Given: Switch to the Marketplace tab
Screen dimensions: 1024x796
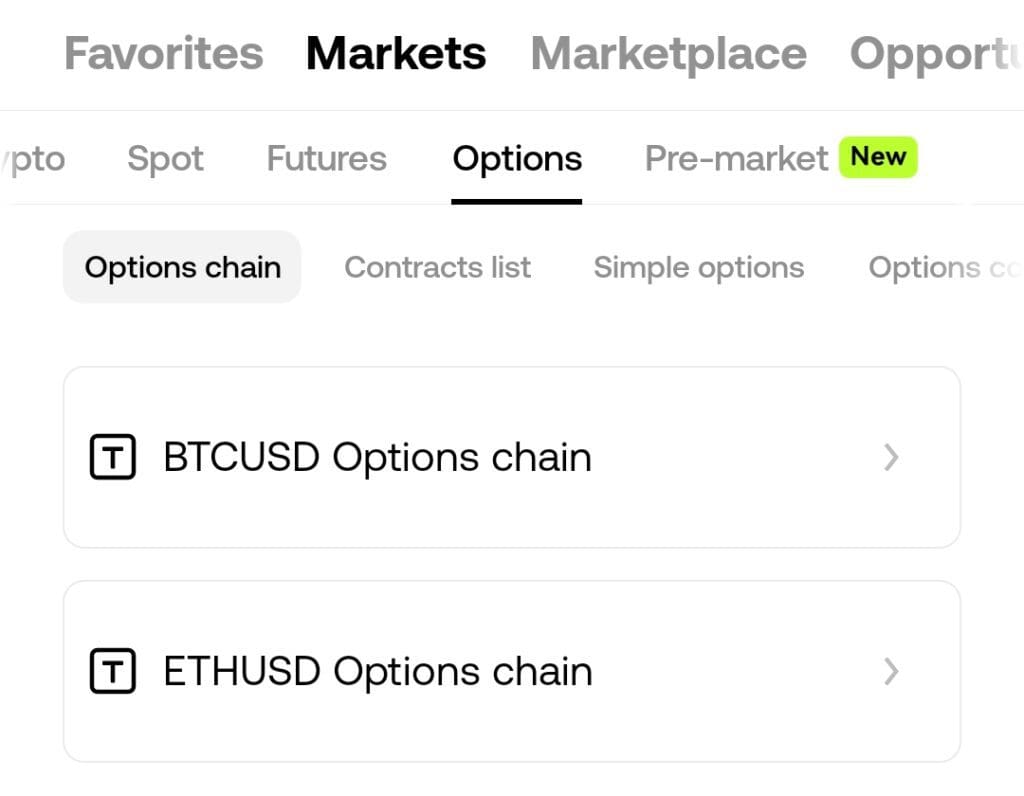Looking at the screenshot, I should pyautogui.click(x=668, y=53).
